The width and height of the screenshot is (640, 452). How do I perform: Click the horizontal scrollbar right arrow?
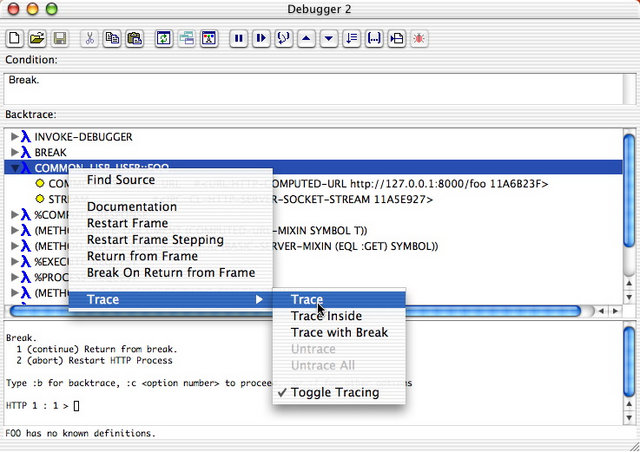(x=615, y=311)
